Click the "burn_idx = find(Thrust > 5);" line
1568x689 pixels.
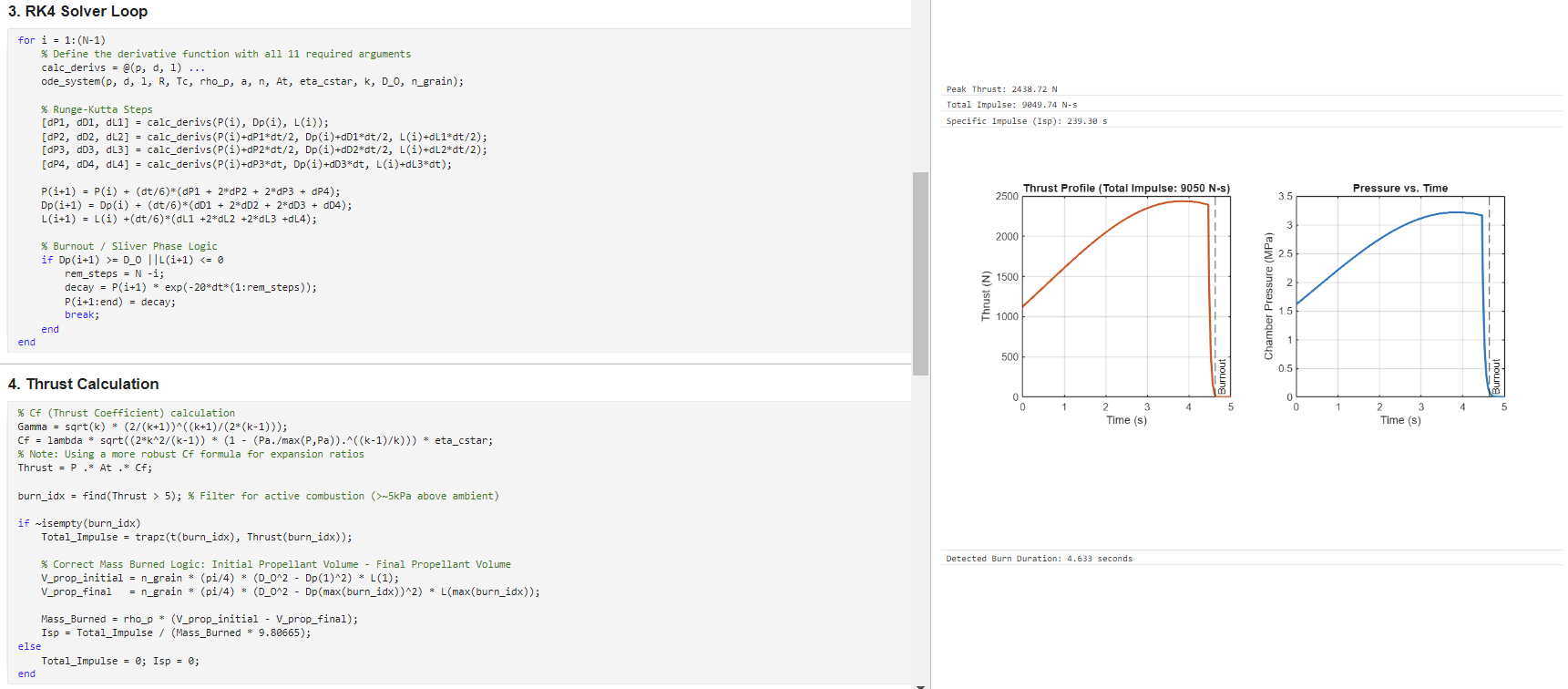[100, 496]
